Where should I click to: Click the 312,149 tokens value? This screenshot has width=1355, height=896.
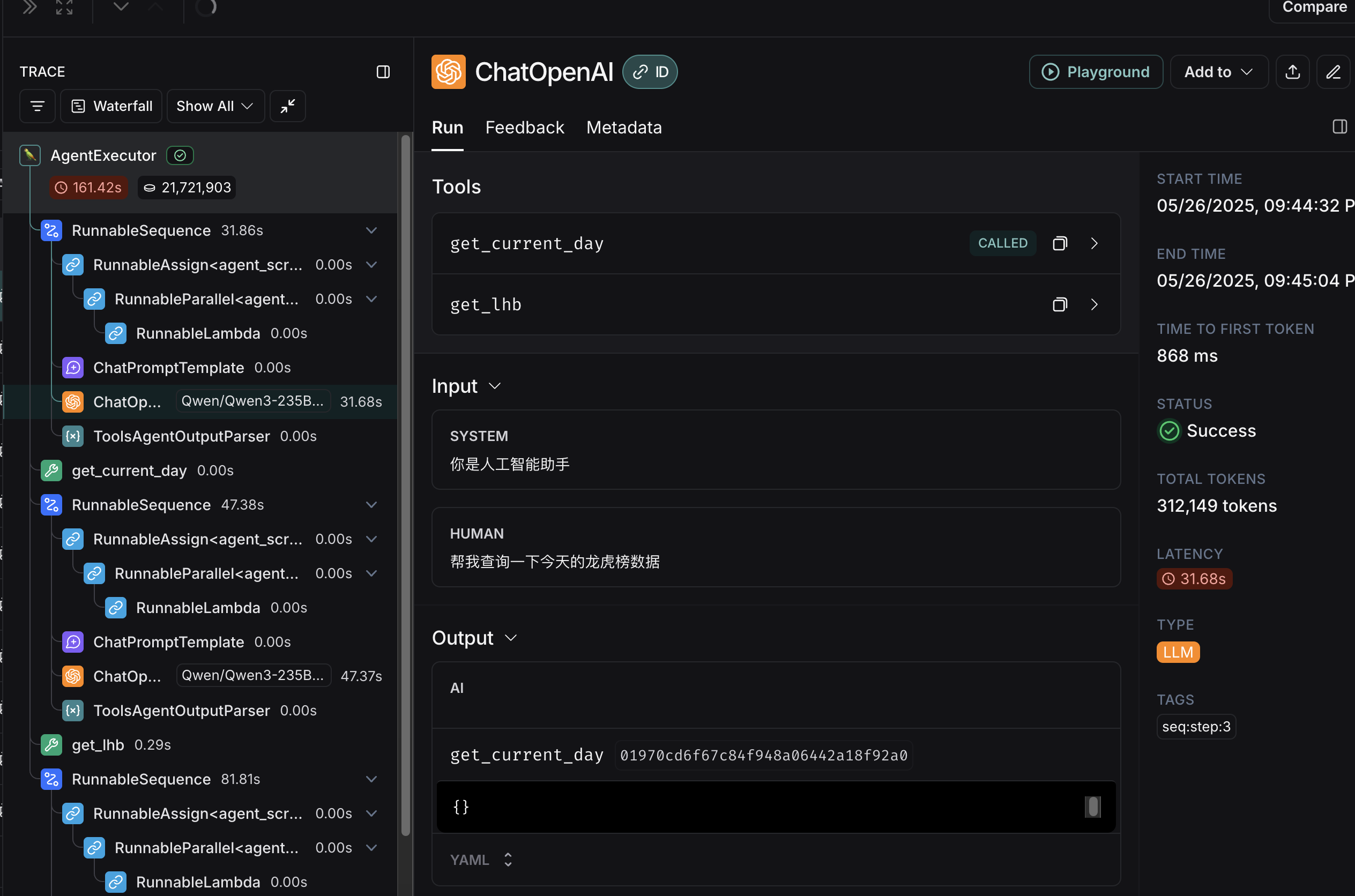pyautogui.click(x=1216, y=506)
